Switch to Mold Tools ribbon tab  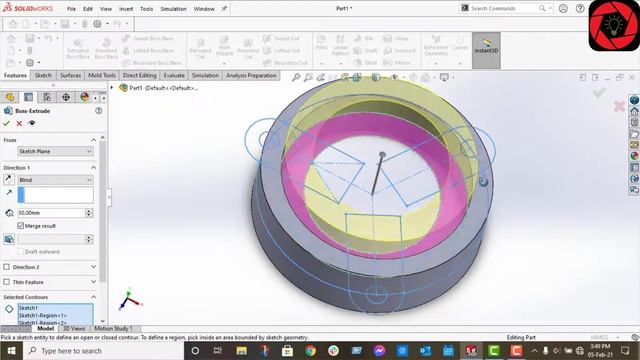102,76
